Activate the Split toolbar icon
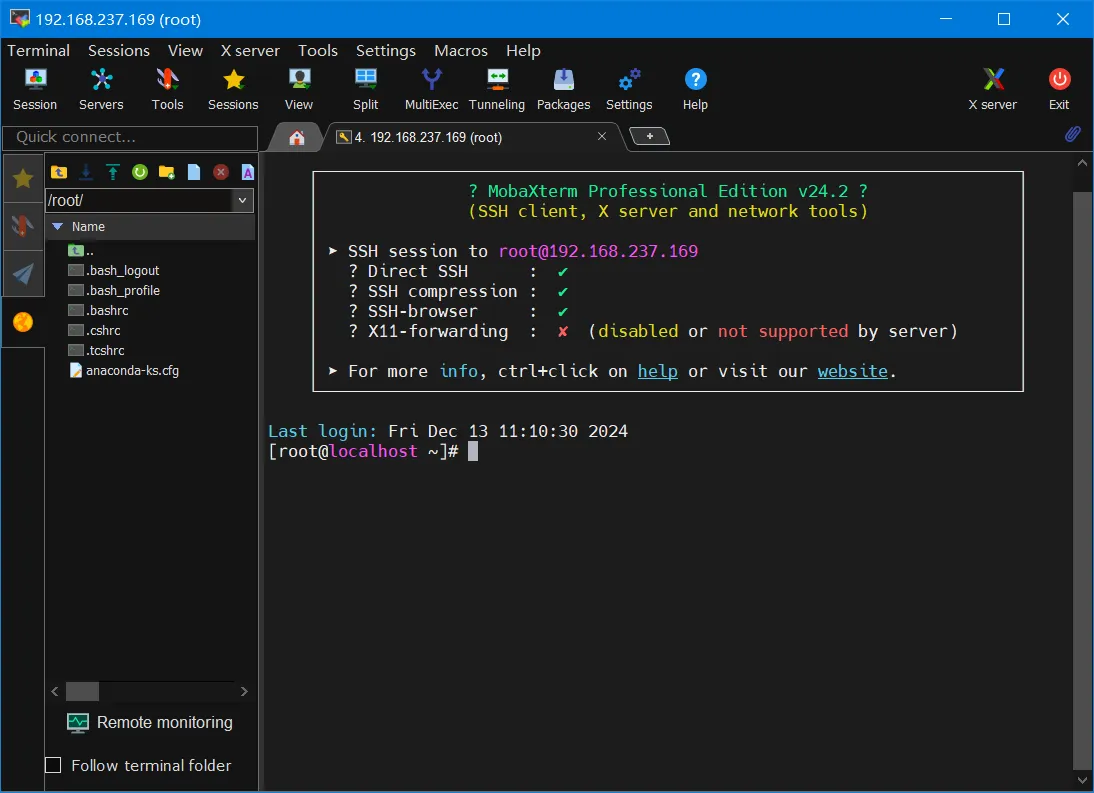 [x=366, y=90]
